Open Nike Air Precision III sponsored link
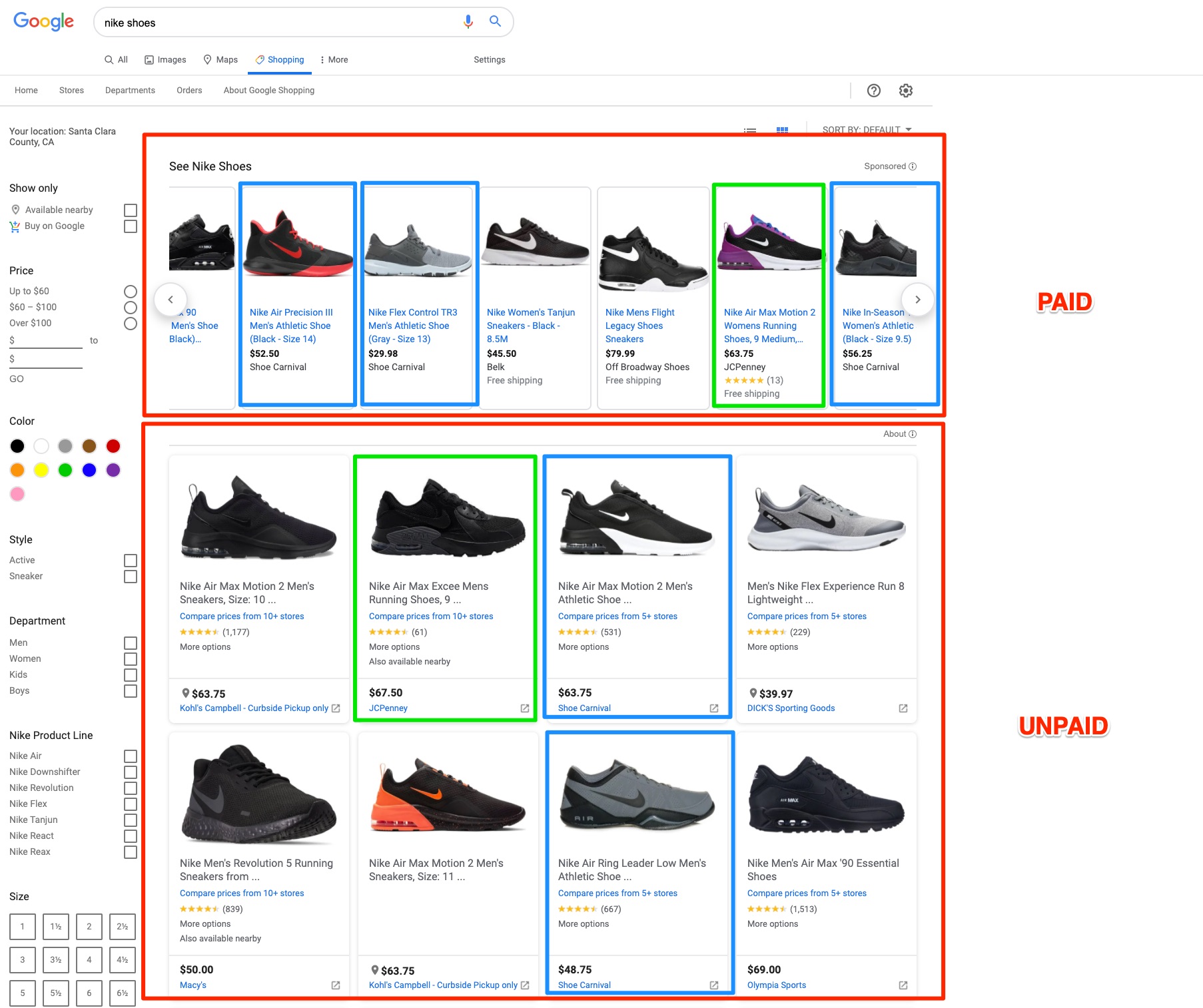This screenshot has width=1203, height=1008. point(291,326)
